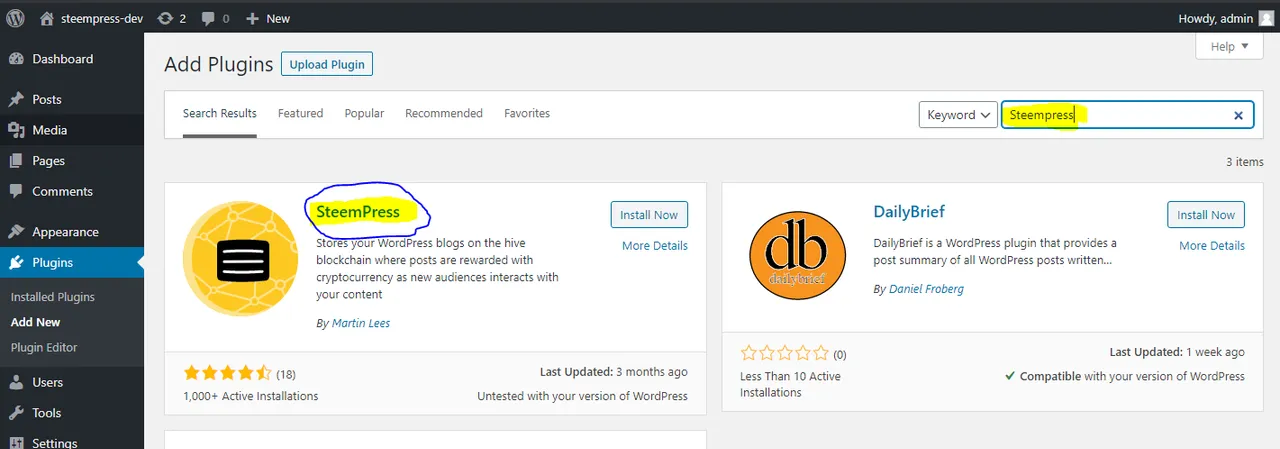1280x449 pixels.
Task: Click the Add Plugins page heading
Action: [x=218, y=64]
